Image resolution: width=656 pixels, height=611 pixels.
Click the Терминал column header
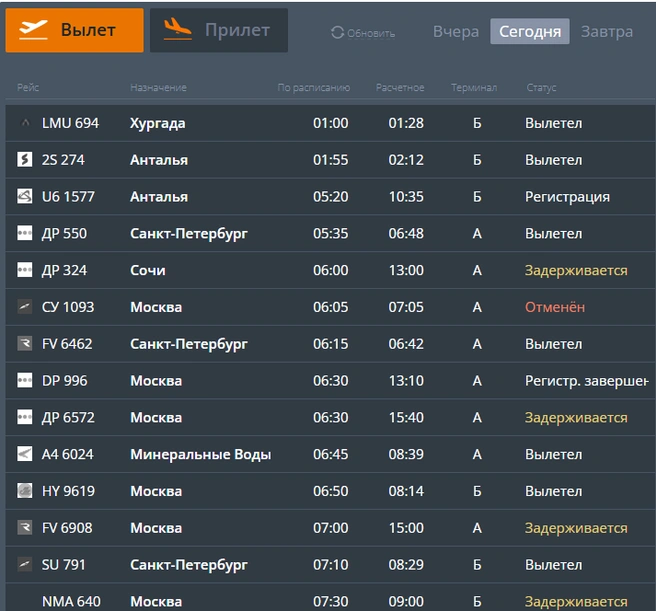click(474, 87)
